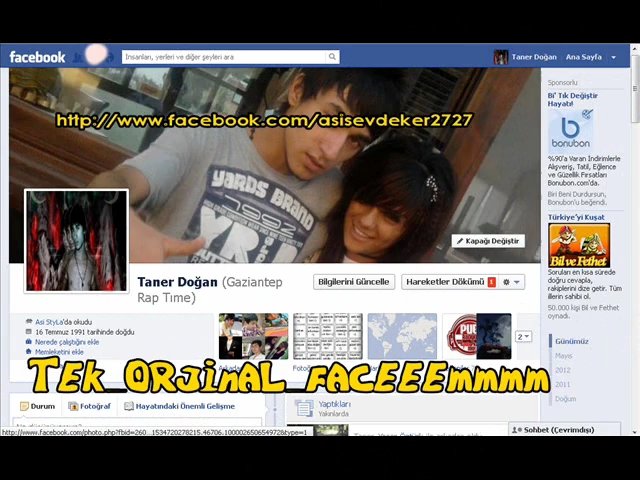Click Bil ve Fethet game image
Viewport: 640px width, 480px height.
[579, 245]
